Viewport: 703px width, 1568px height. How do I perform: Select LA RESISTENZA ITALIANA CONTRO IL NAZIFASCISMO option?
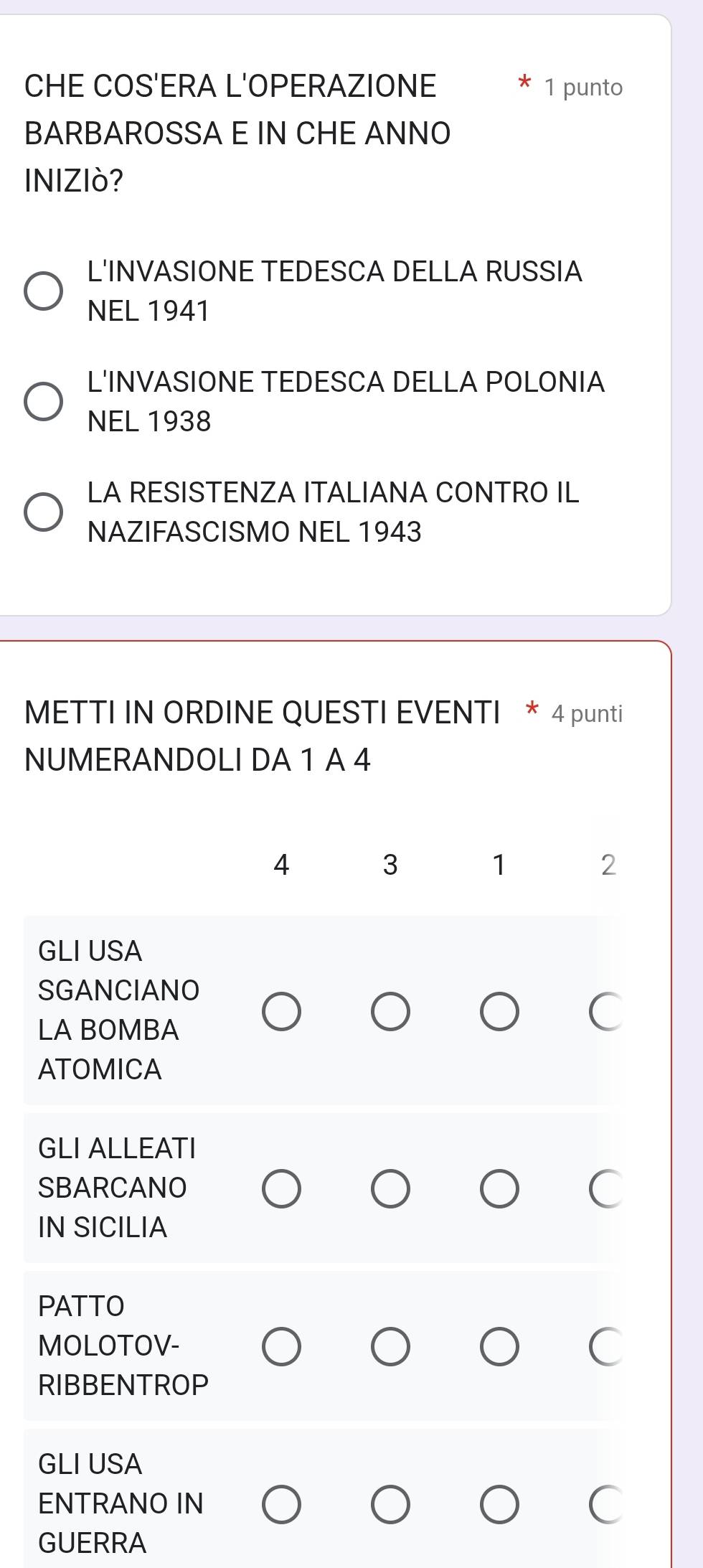click(44, 512)
